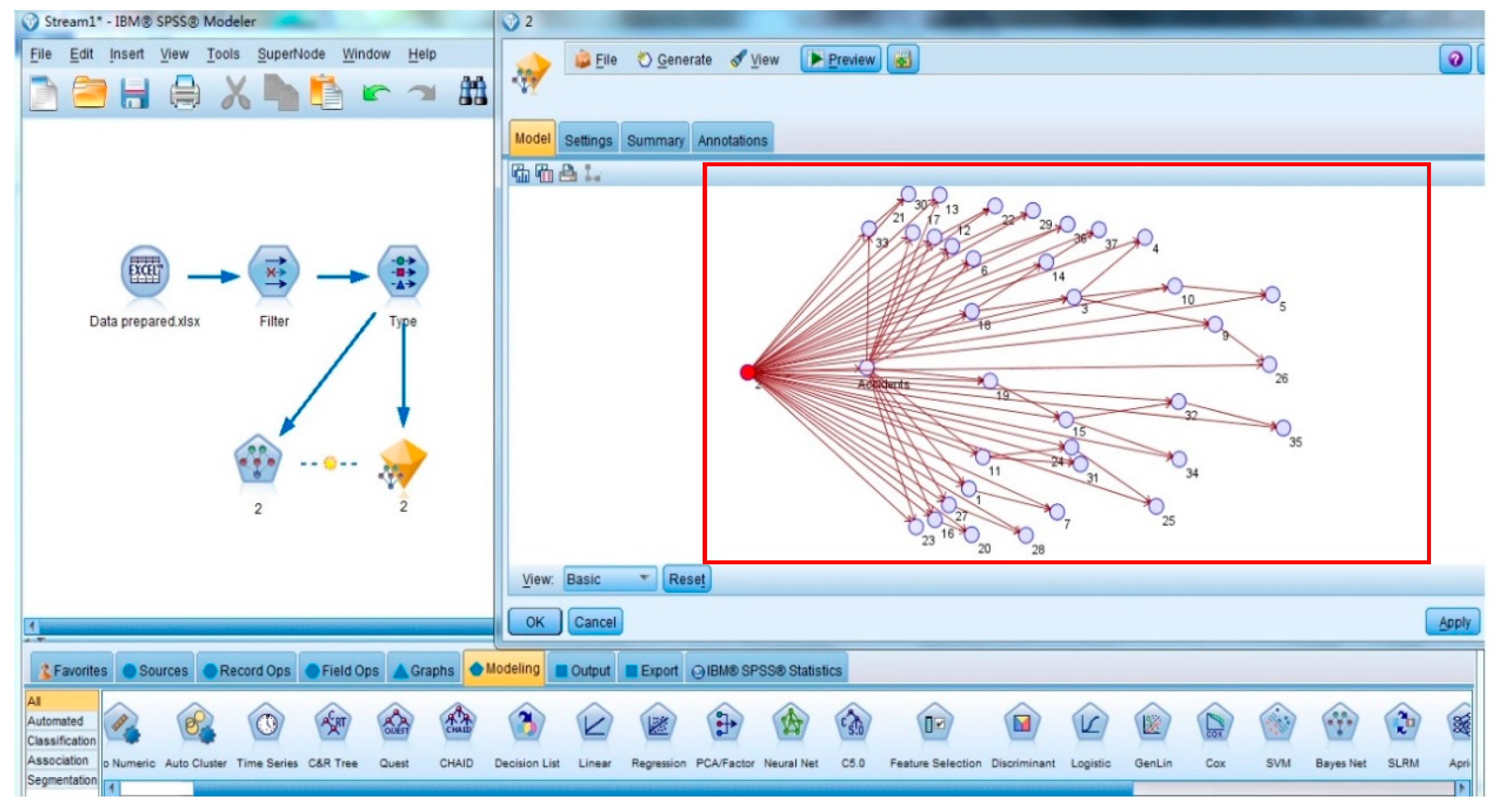The height and width of the screenshot is (812, 1496).
Task: Click the binoculars Find icon in toolbar
Action: click(x=472, y=92)
